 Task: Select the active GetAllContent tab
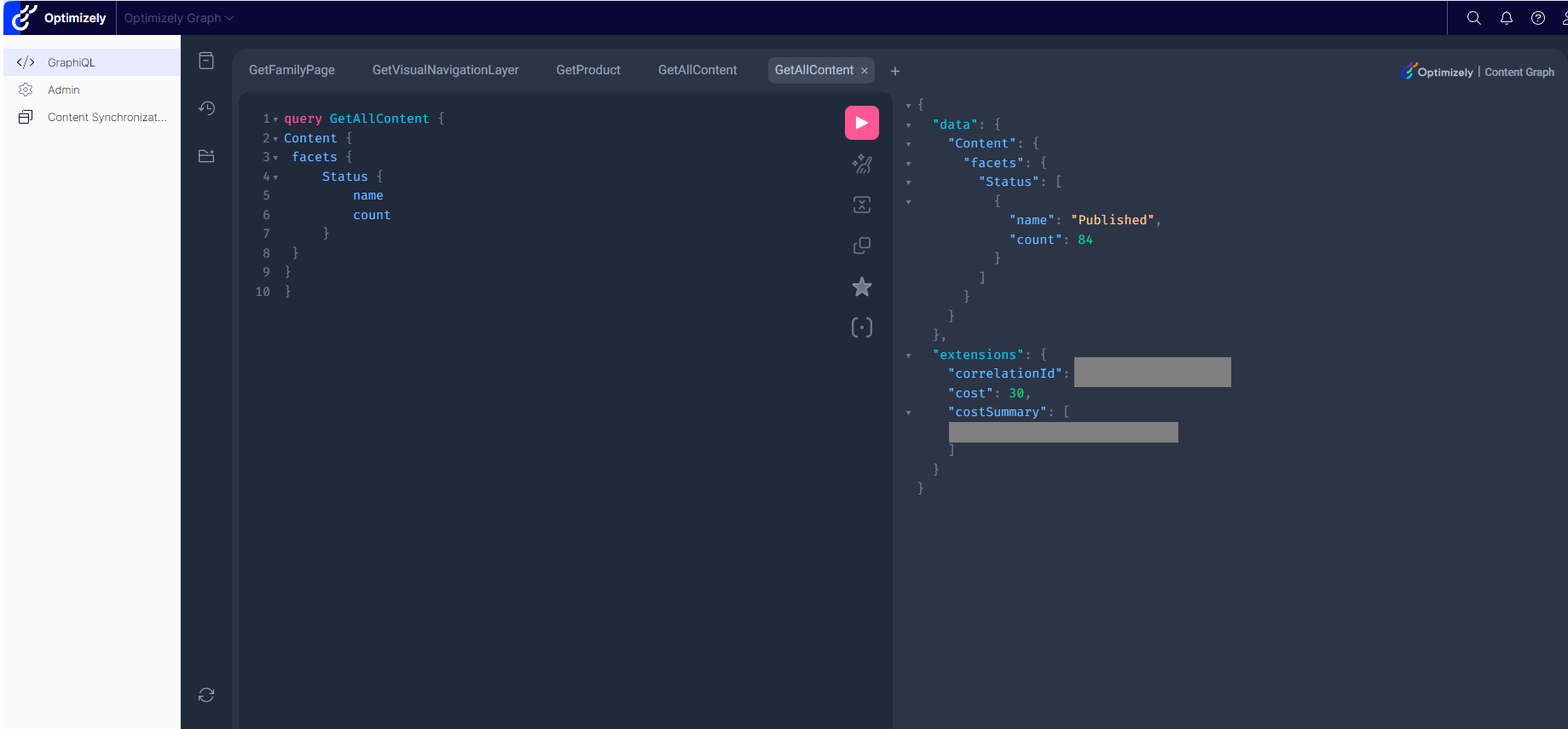pos(814,70)
